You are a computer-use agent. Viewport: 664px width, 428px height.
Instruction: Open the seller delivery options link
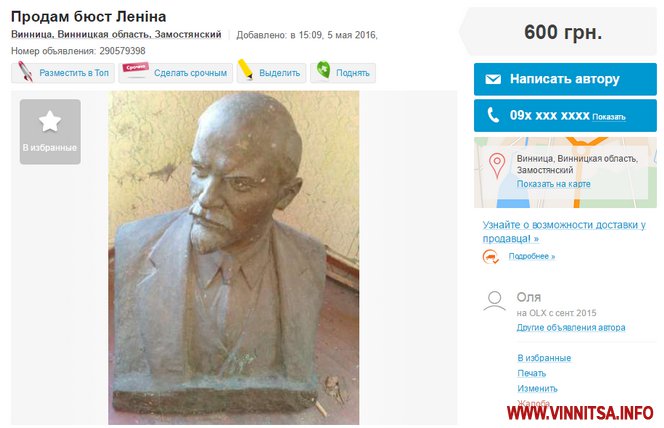564,232
